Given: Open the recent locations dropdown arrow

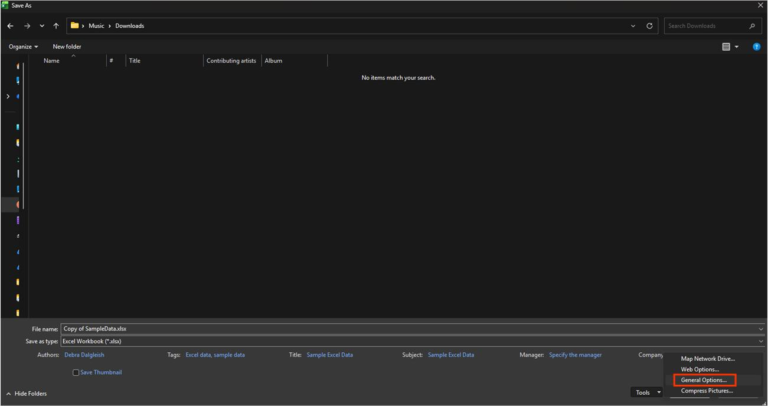Looking at the screenshot, I should pos(42,26).
